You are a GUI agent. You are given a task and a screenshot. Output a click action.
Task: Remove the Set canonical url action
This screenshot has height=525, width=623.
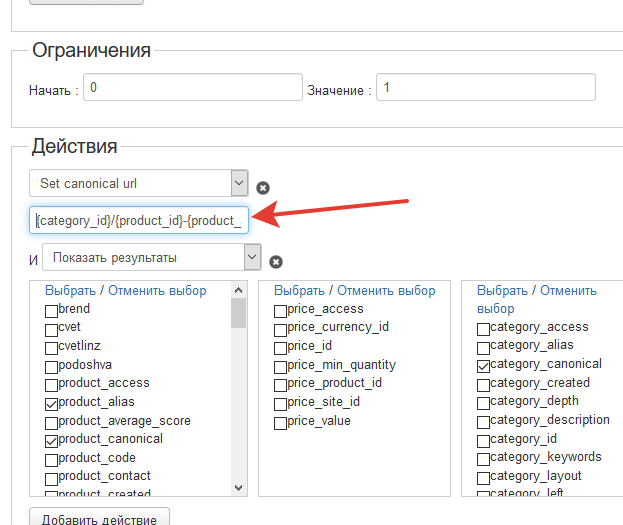click(x=263, y=187)
